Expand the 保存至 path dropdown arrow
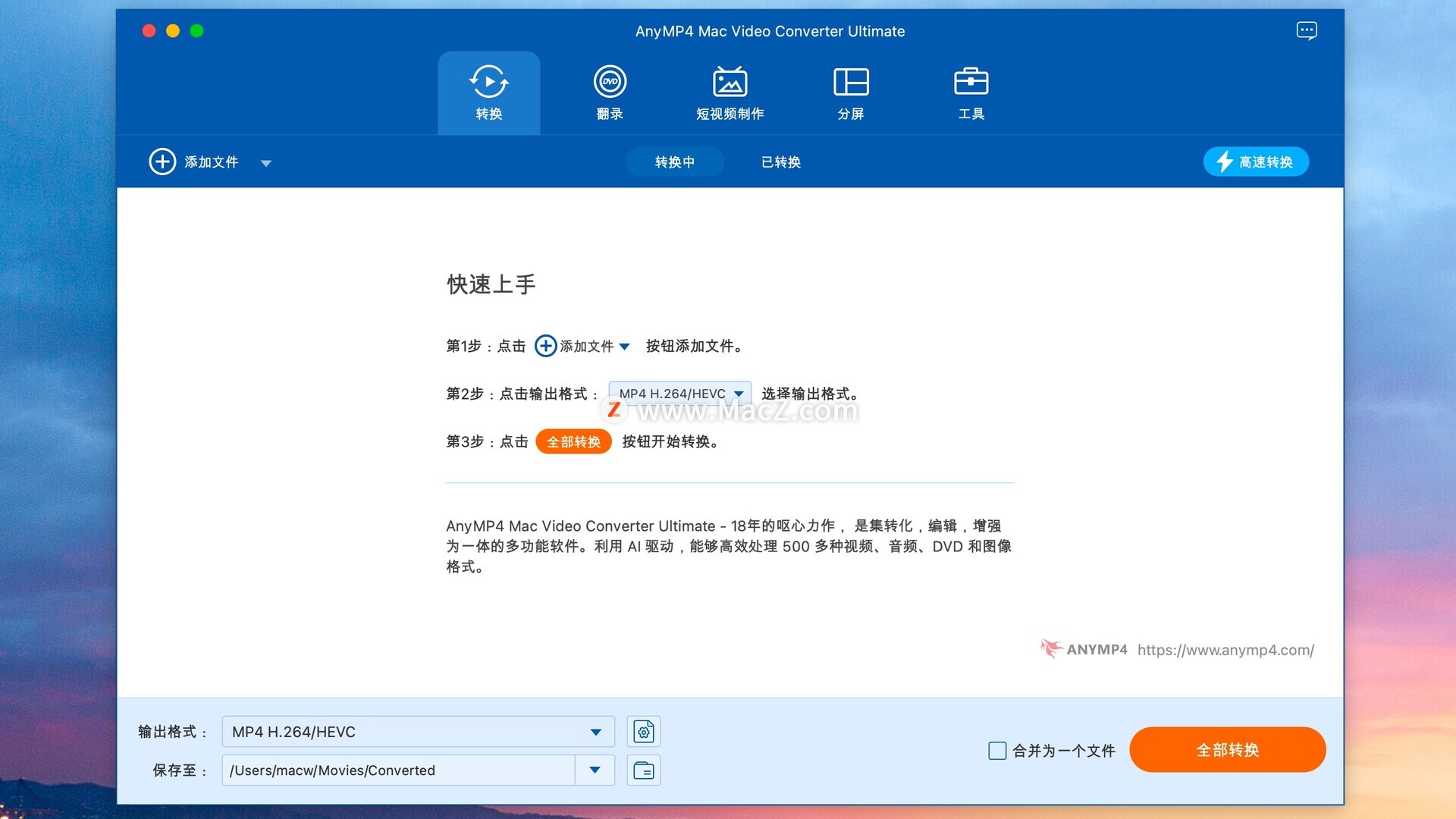 click(595, 770)
